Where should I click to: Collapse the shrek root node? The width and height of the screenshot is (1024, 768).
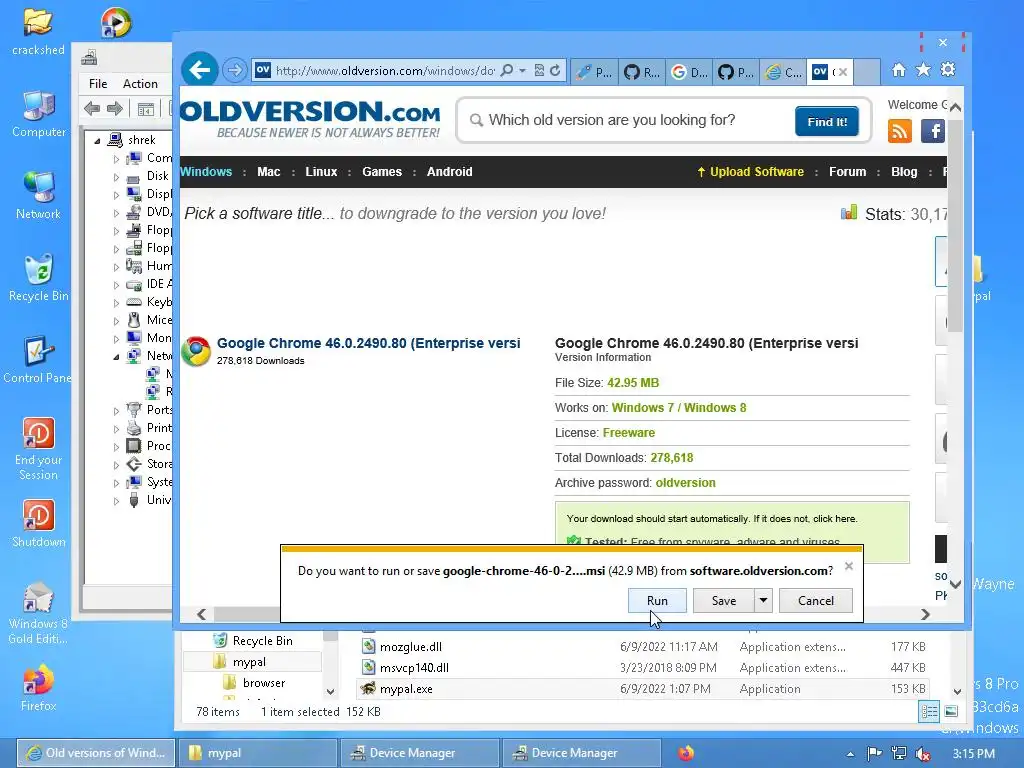click(x=97, y=140)
